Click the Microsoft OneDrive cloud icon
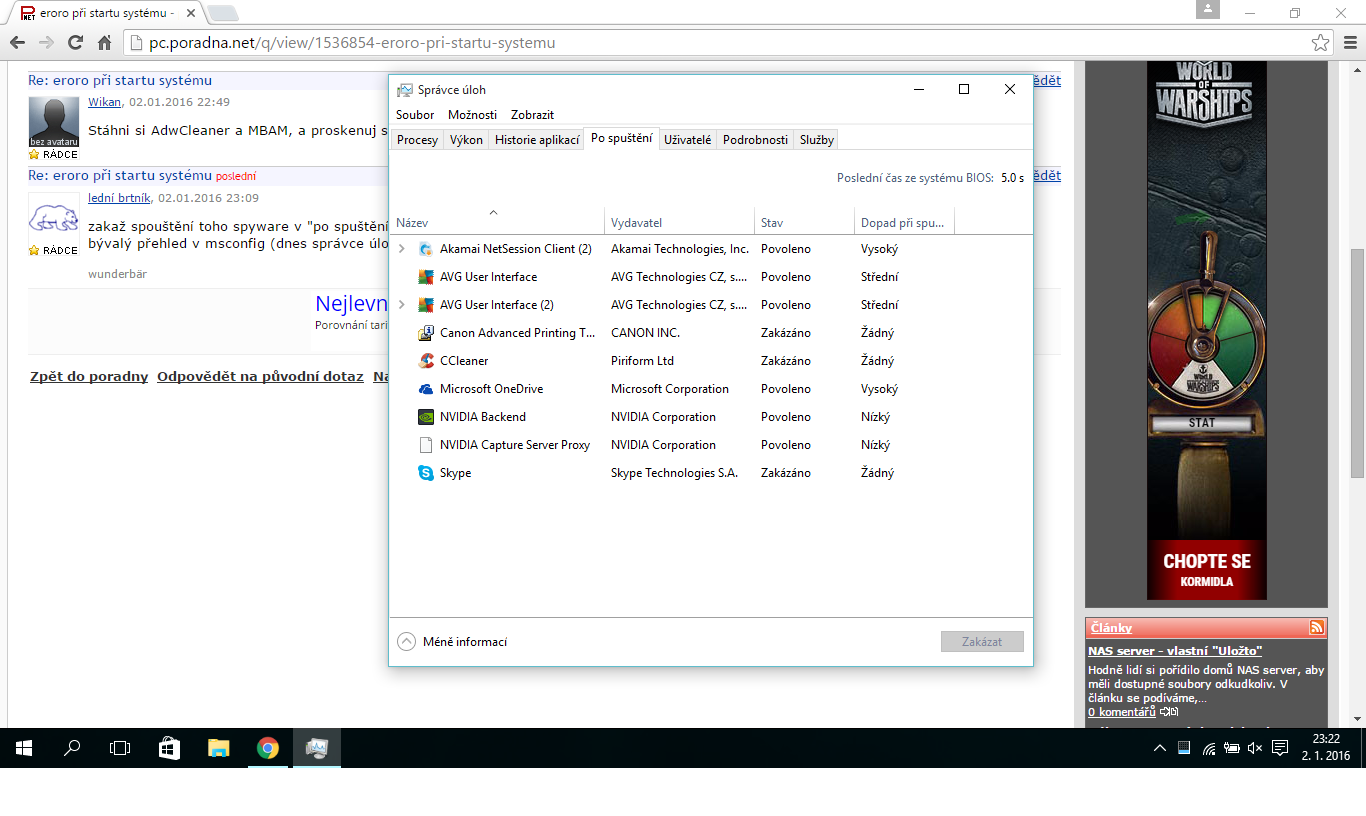This screenshot has height=816, width=1366. (426, 389)
